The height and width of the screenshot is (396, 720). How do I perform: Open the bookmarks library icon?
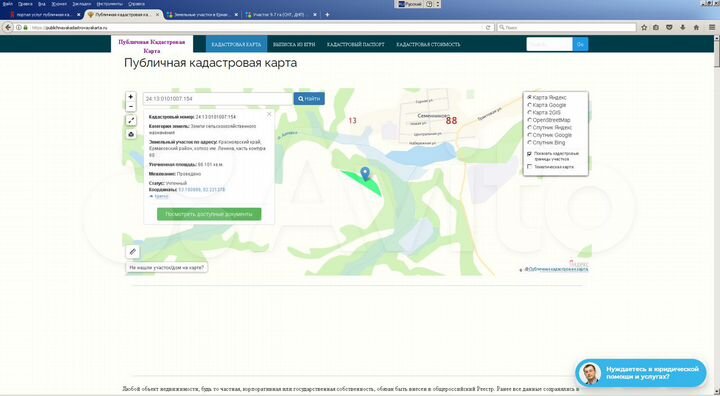[656, 28]
